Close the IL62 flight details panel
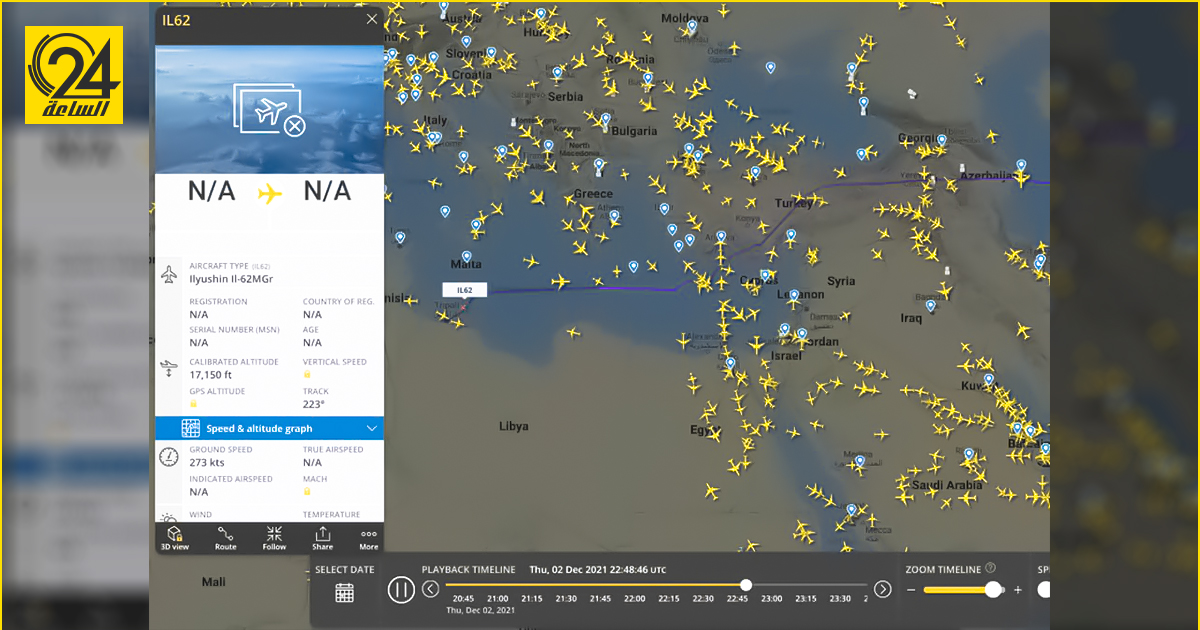Image resolution: width=1200 pixels, height=630 pixels. click(x=372, y=19)
